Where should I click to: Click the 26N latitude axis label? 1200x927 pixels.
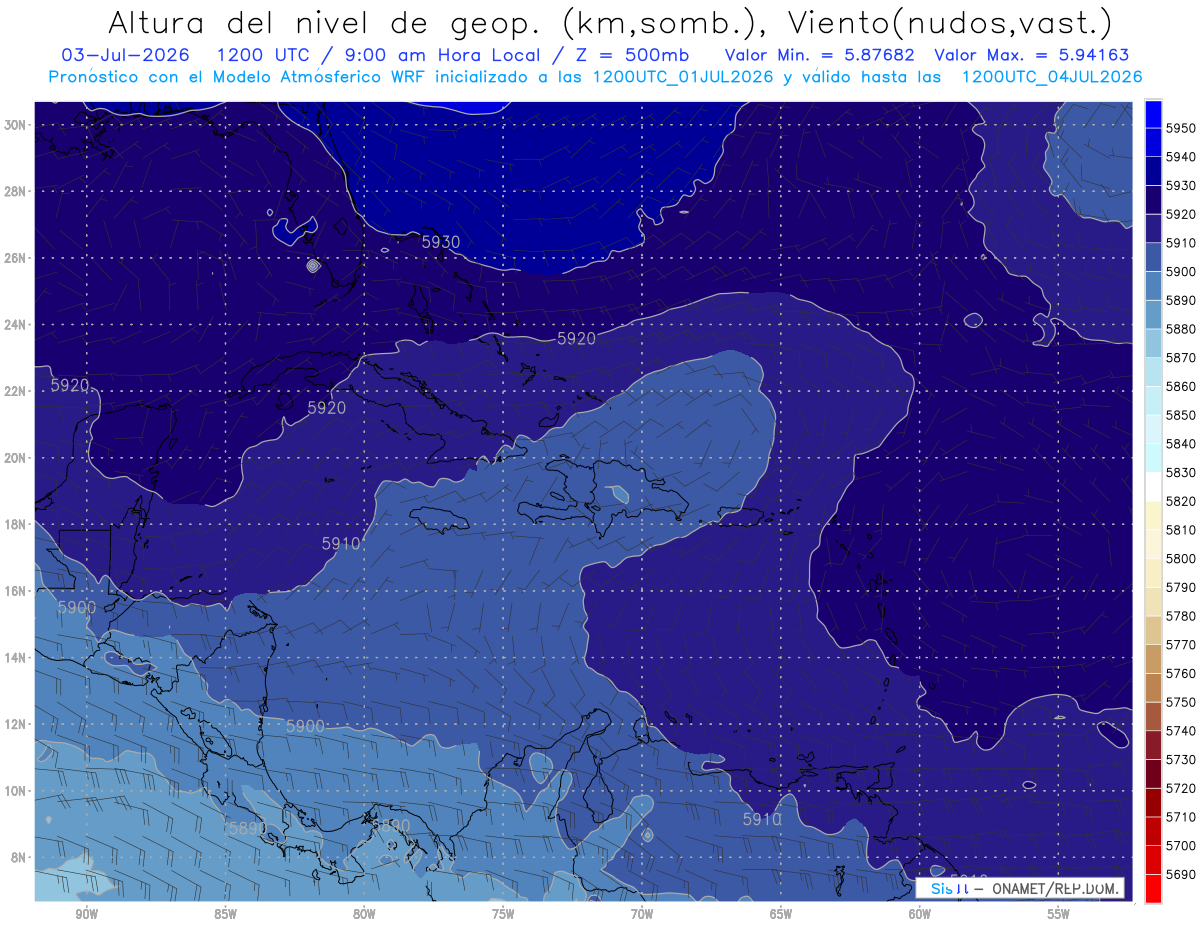[17, 258]
